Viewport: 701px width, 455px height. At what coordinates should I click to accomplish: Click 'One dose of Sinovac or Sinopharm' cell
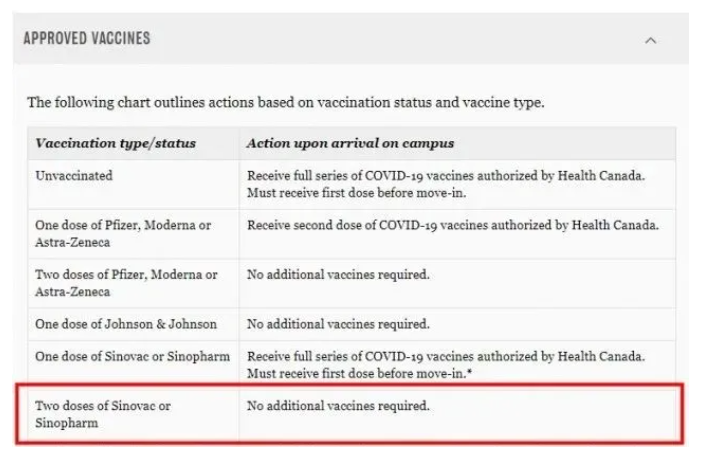(132, 356)
